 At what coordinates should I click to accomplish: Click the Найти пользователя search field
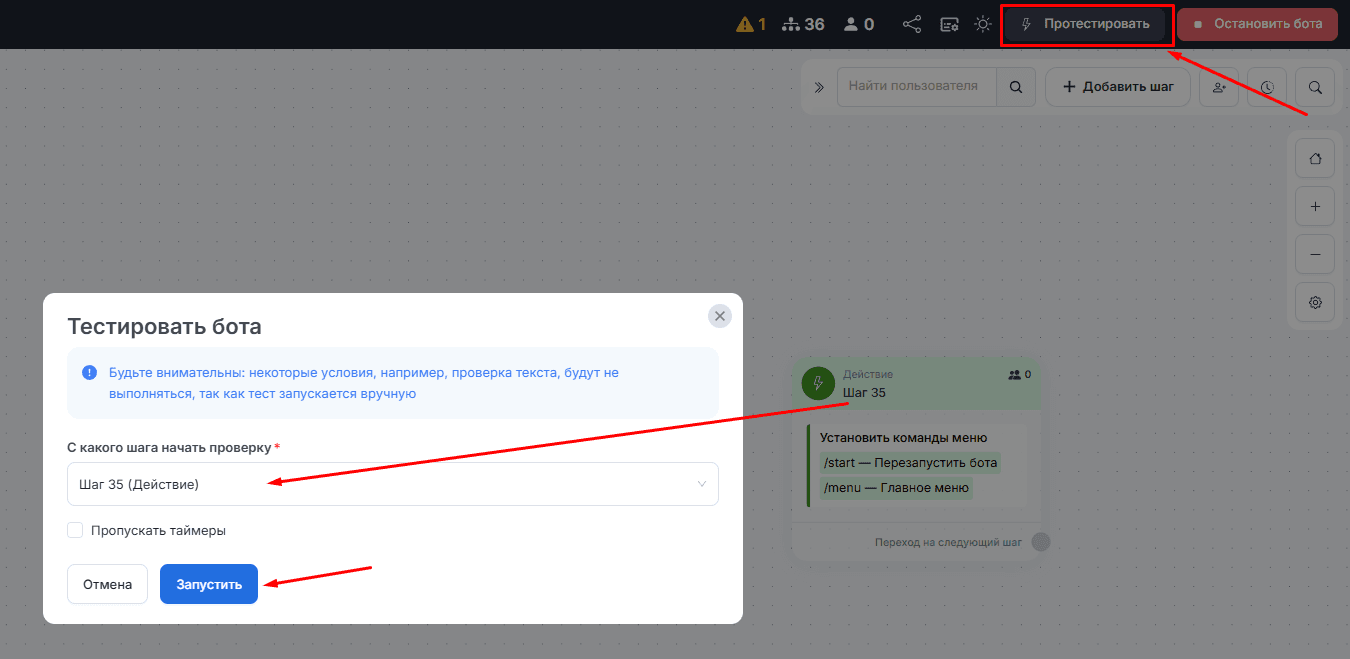coord(917,87)
